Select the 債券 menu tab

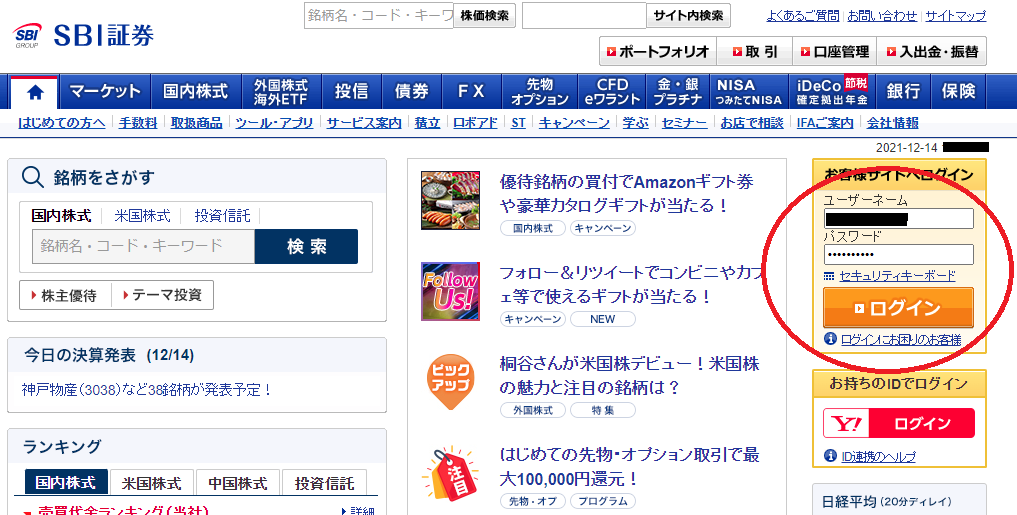pos(412,91)
